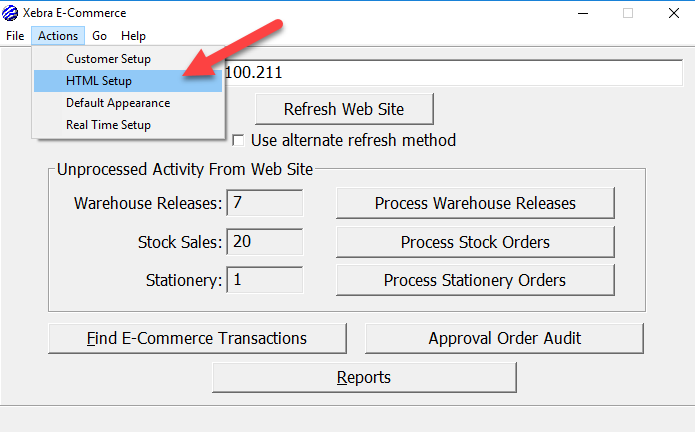695x432 pixels.
Task: Minimize the Xebra E-Commerce window
Action: click(583, 13)
